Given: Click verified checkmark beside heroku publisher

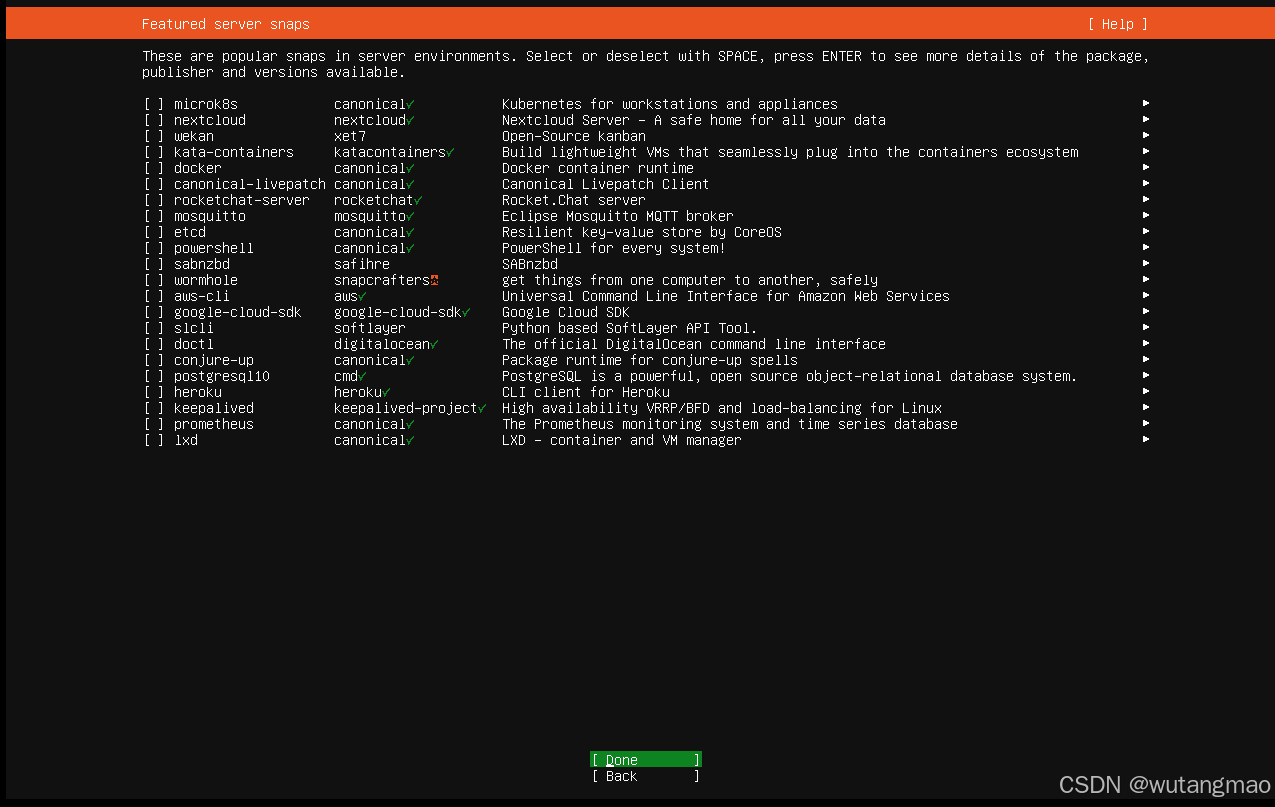Looking at the screenshot, I should pyautogui.click(x=386, y=392).
